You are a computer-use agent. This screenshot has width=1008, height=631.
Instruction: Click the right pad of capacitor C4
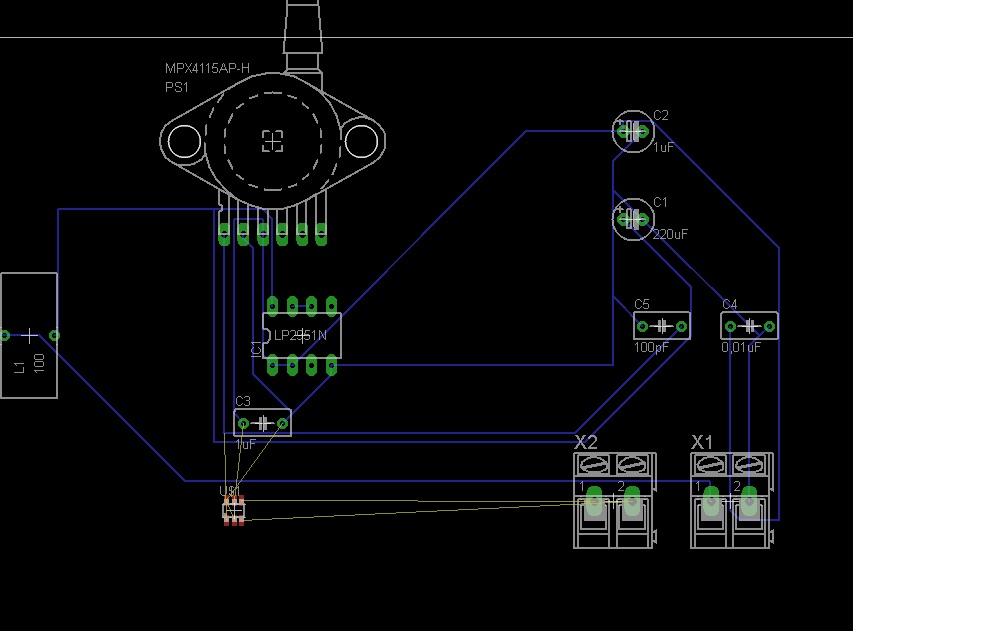(x=770, y=326)
